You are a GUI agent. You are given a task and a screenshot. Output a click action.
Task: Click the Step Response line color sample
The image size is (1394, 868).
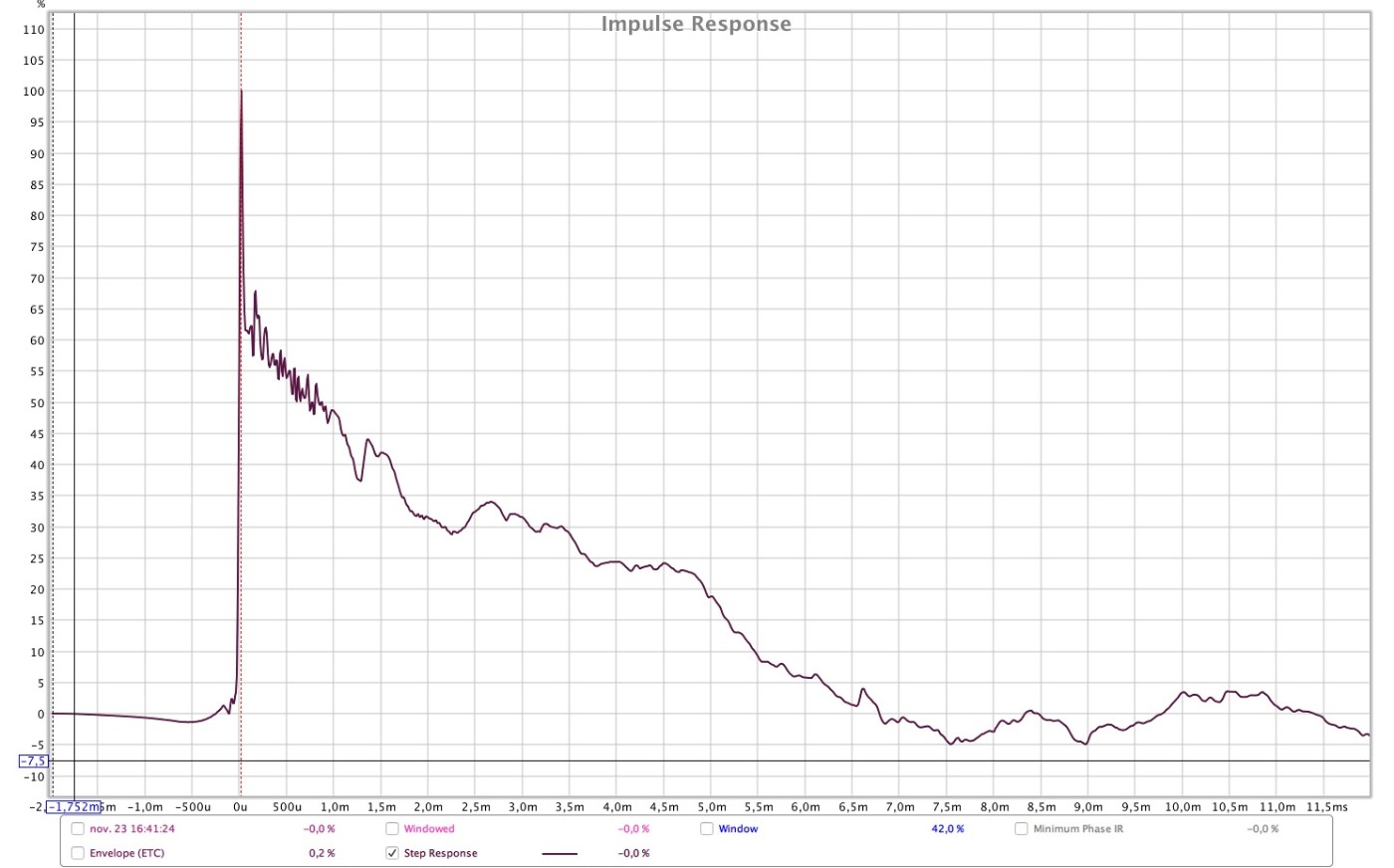point(559,854)
